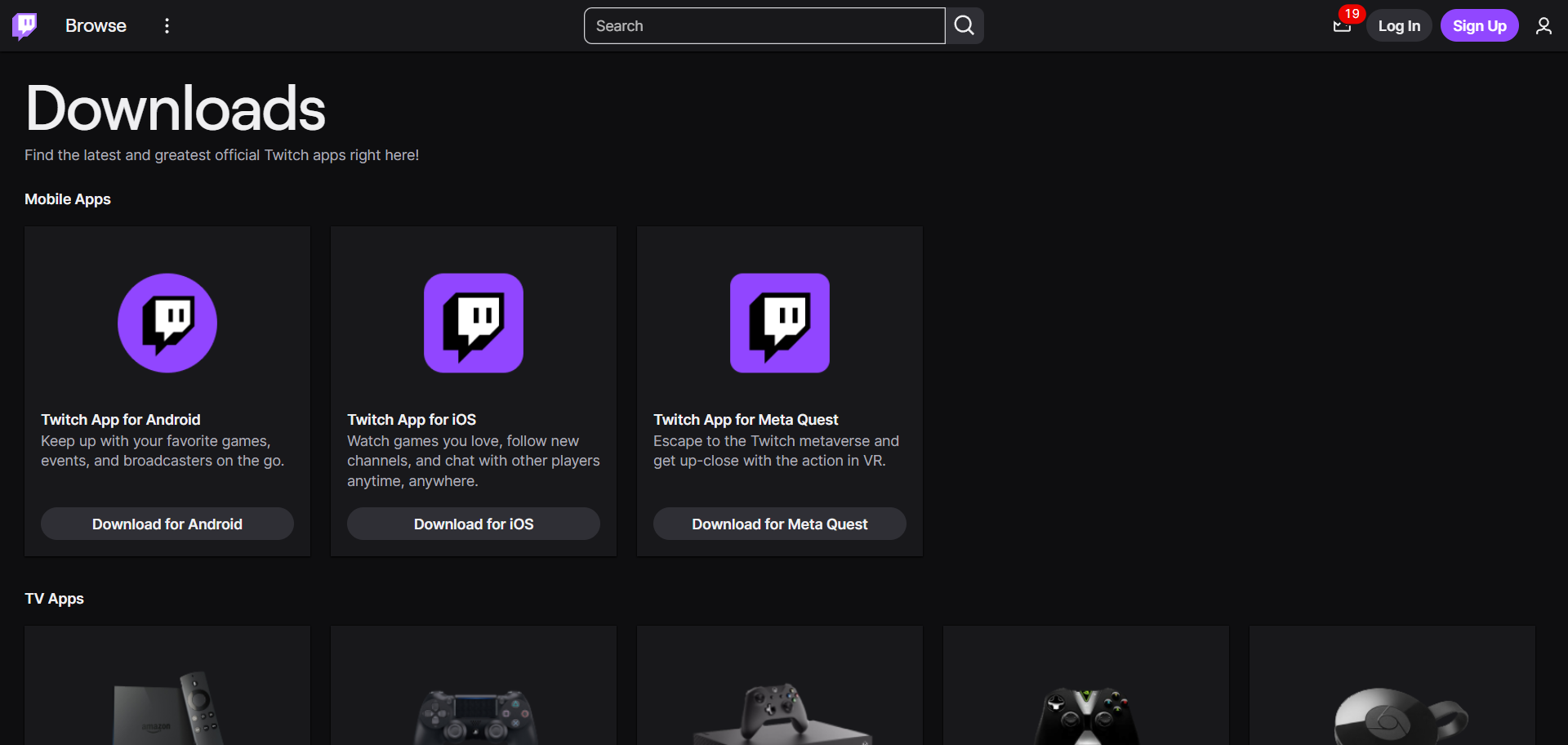
Task: Open the Browse menu
Action: tap(95, 25)
